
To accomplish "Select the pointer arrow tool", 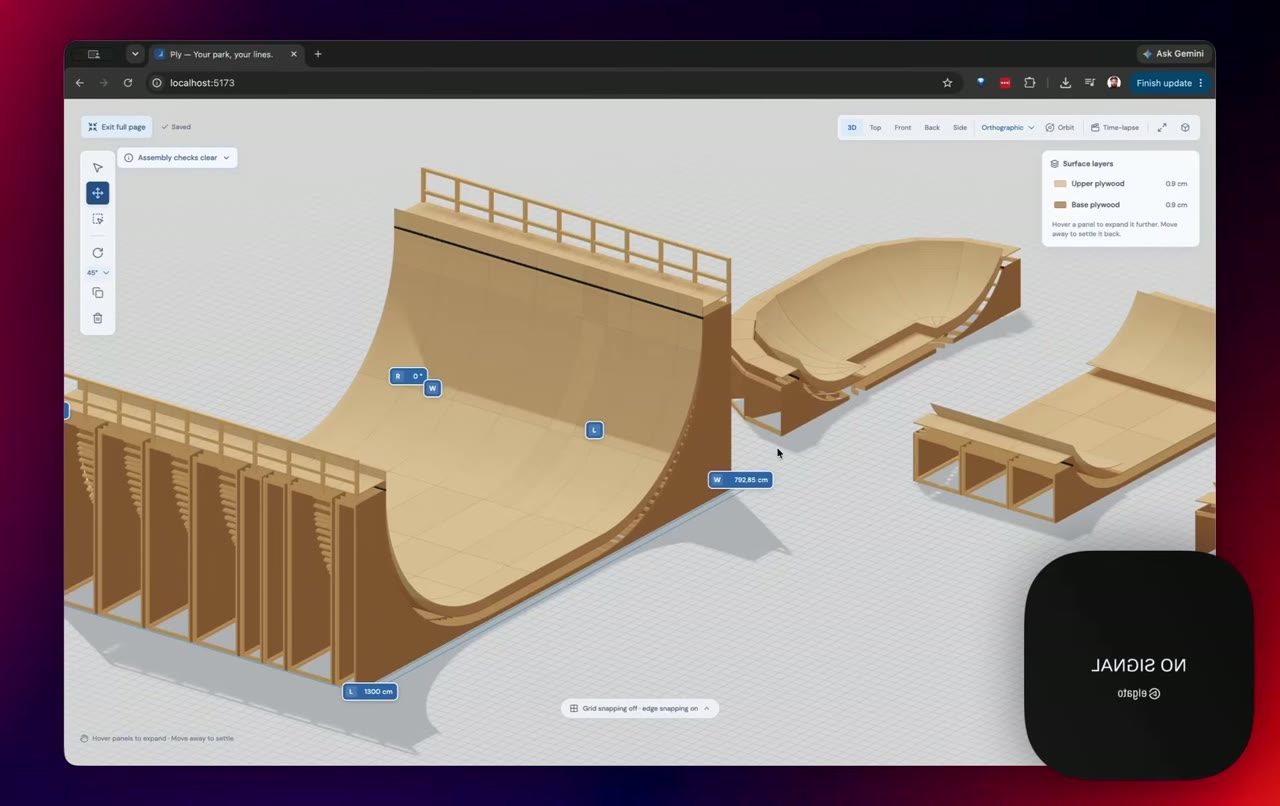I will click(97, 167).
